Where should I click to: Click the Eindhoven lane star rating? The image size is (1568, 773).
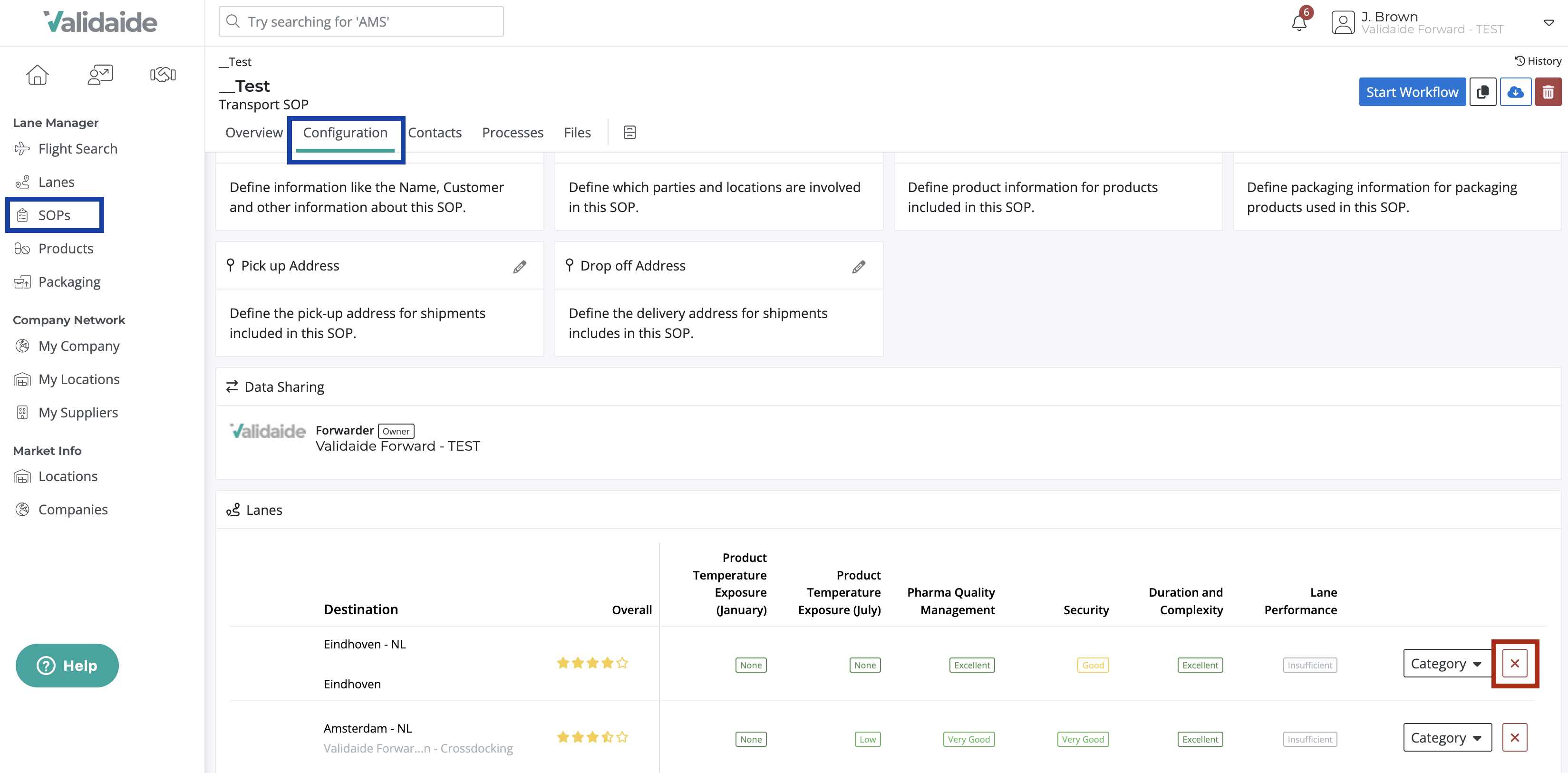pyautogui.click(x=592, y=663)
